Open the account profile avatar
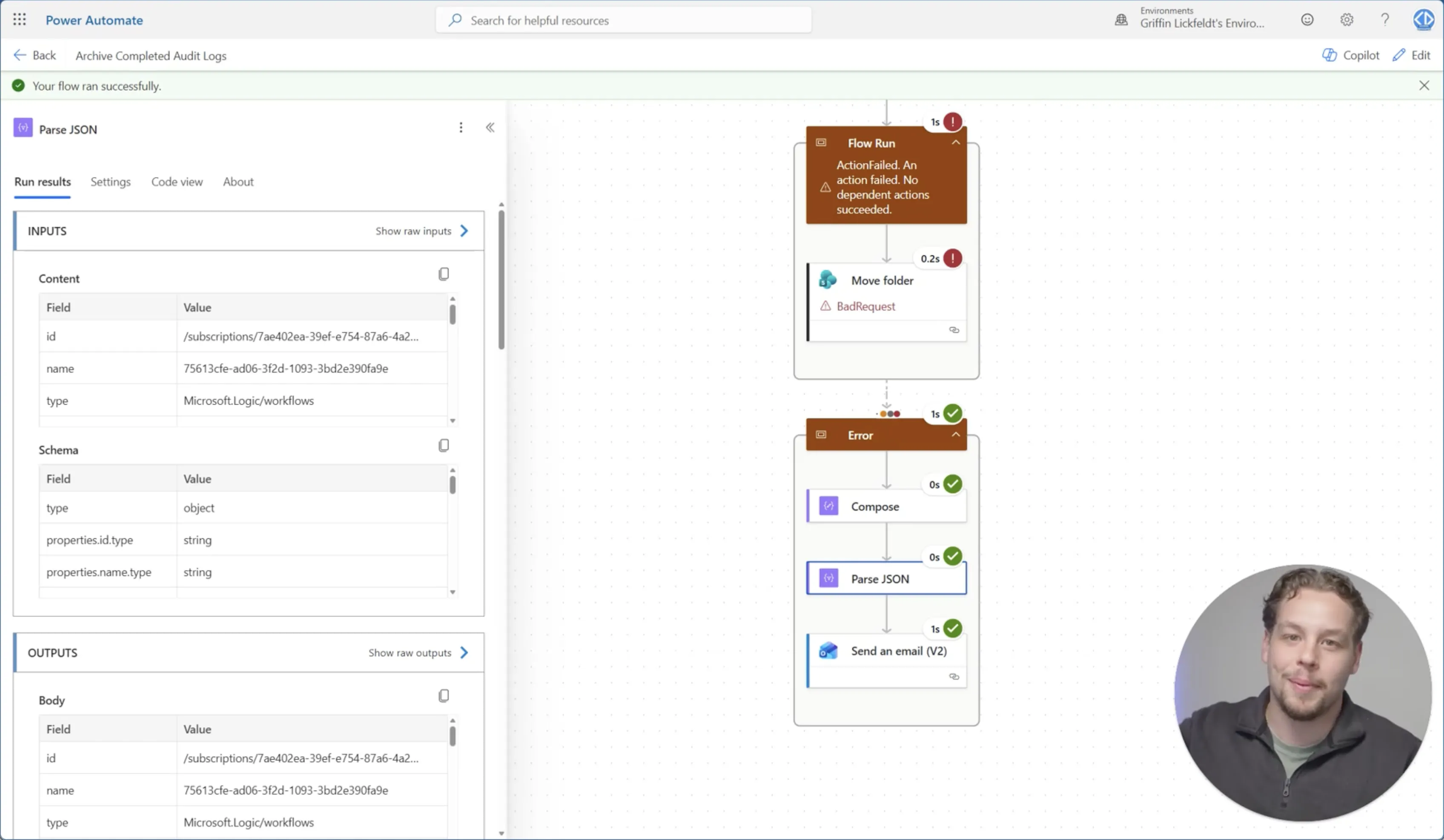This screenshot has height=840, width=1444. 1424,20
